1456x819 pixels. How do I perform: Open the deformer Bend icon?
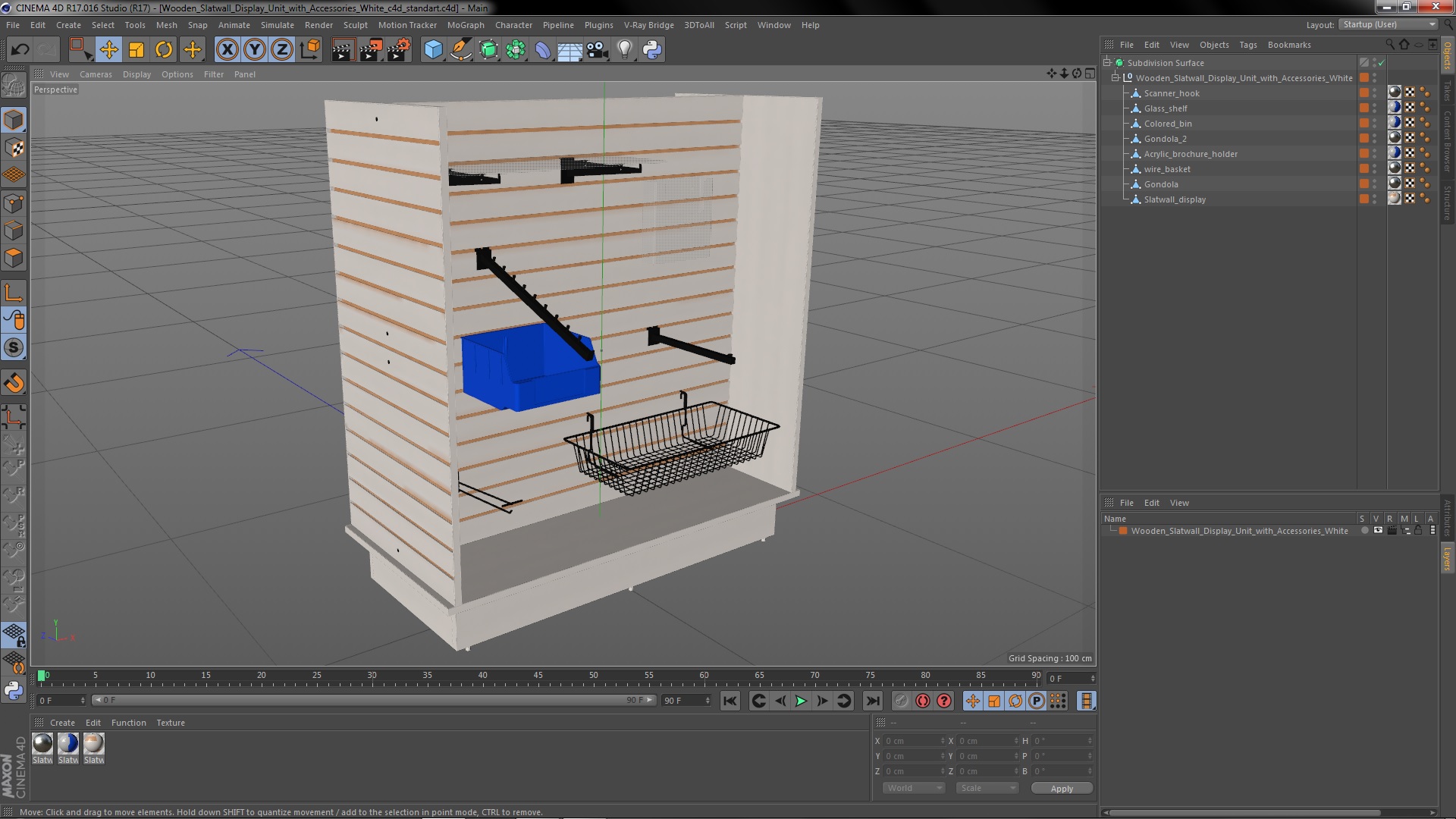click(x=543, y=50)
